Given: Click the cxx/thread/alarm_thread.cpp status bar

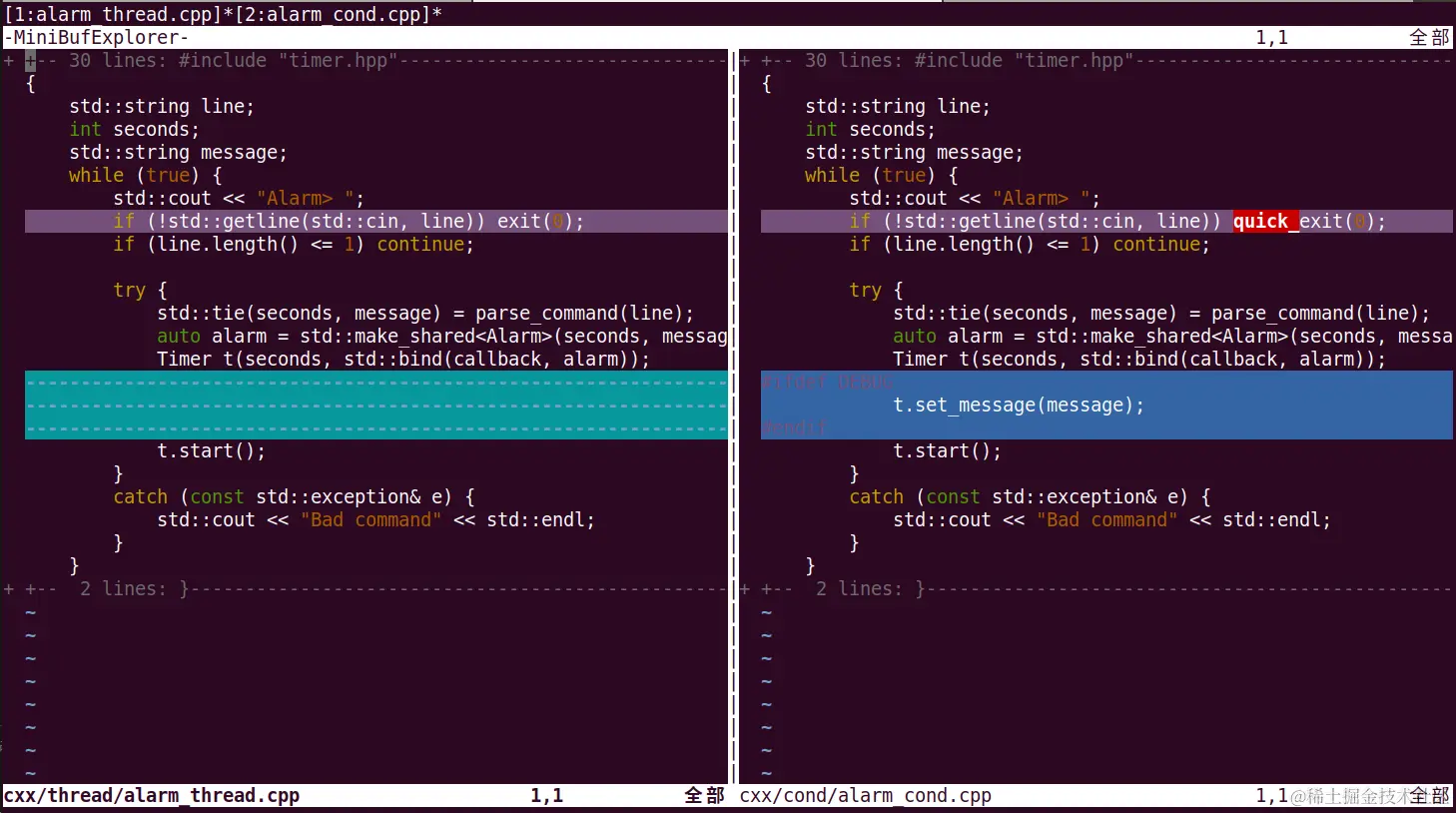Looking at the screenshot, I should coord(364,795).
